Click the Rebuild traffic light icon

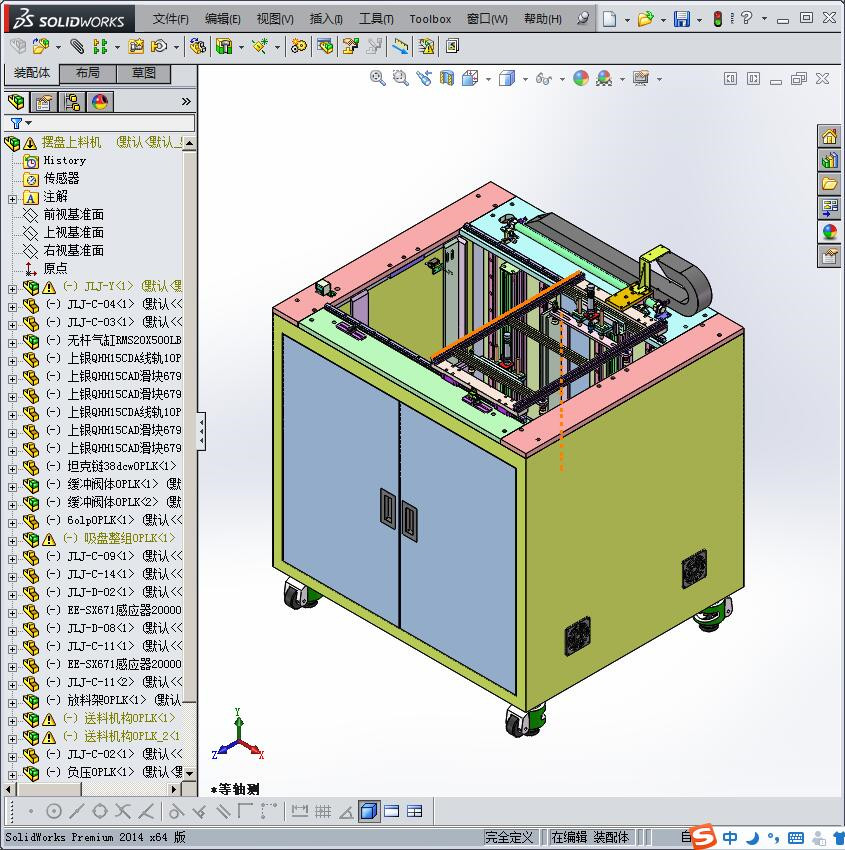coord(718,19)
